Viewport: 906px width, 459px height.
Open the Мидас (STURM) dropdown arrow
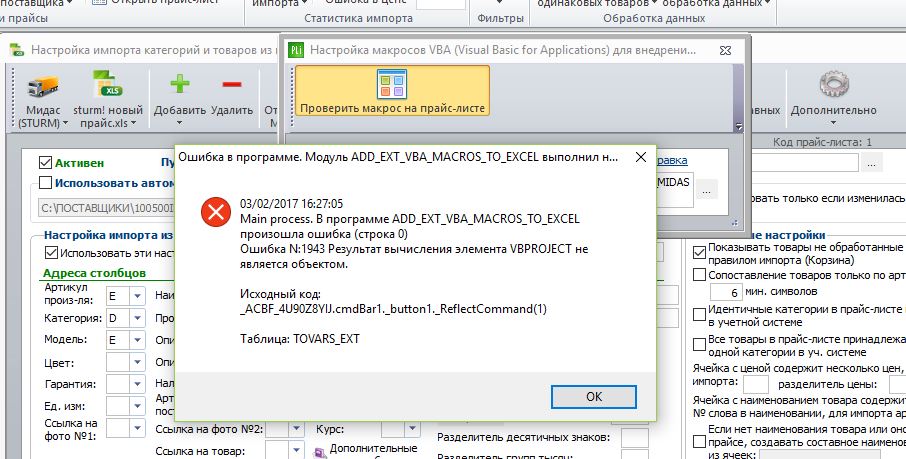[65, 123]
